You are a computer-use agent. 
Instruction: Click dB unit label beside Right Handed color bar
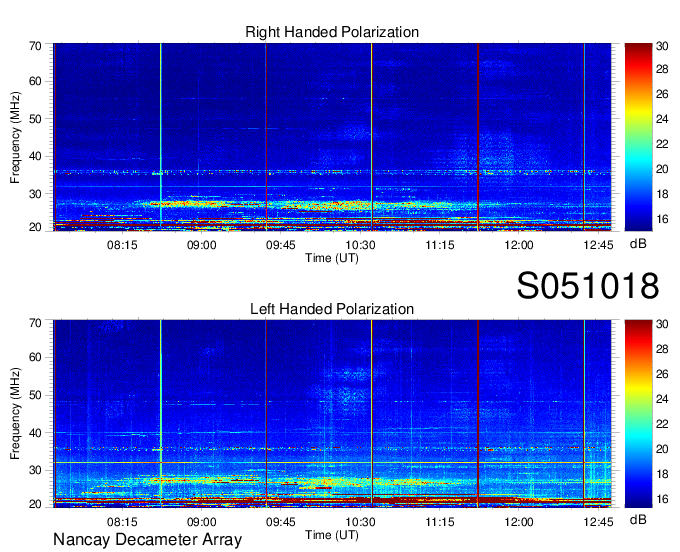[638, 244]
